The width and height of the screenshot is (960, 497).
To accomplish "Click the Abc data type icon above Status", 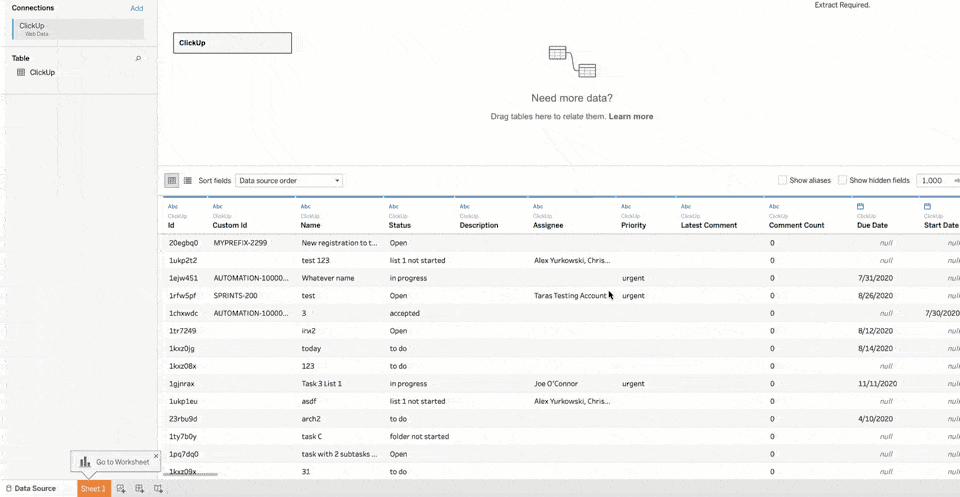I will 394,206.
